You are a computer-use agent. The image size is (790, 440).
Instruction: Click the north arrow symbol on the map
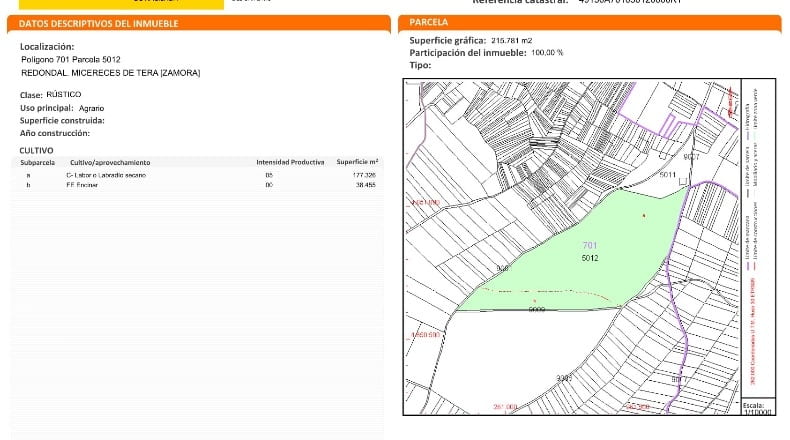pos(730,102)
